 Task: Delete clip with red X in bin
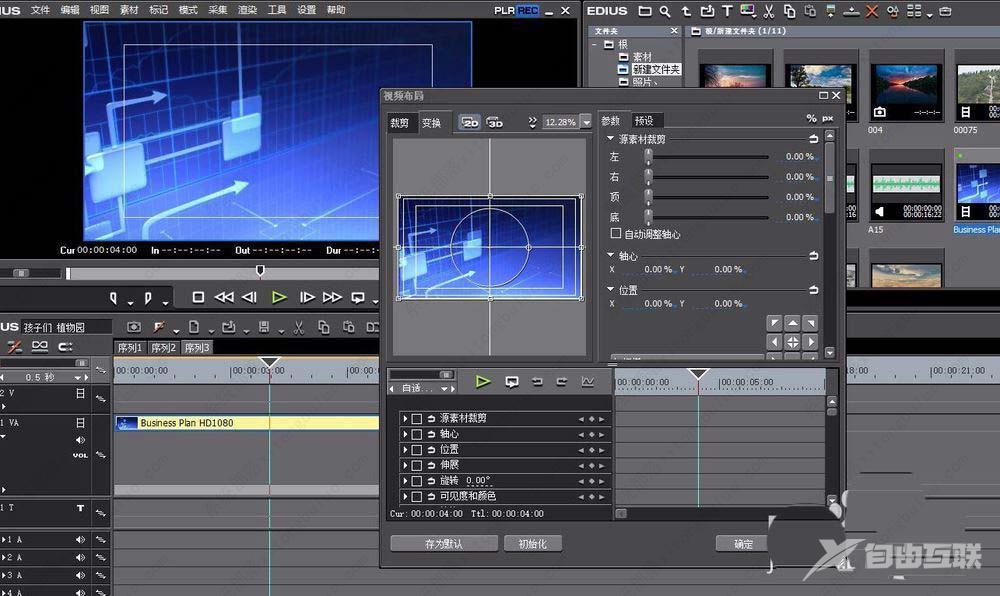click(x=872, y=11)
